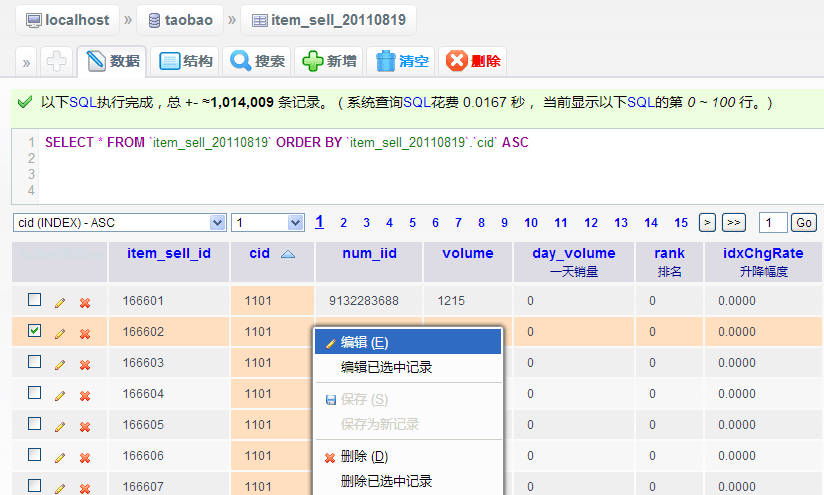Open the page number dropdown
The image size is (824, 495).
267,222
